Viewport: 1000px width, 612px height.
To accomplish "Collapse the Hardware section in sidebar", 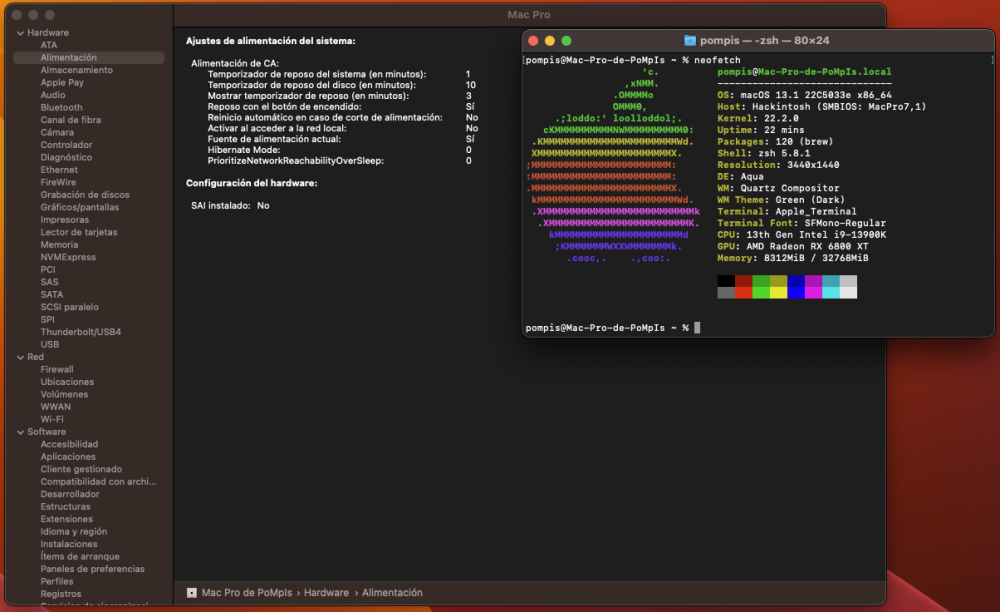I will click(x=20, y=33).
